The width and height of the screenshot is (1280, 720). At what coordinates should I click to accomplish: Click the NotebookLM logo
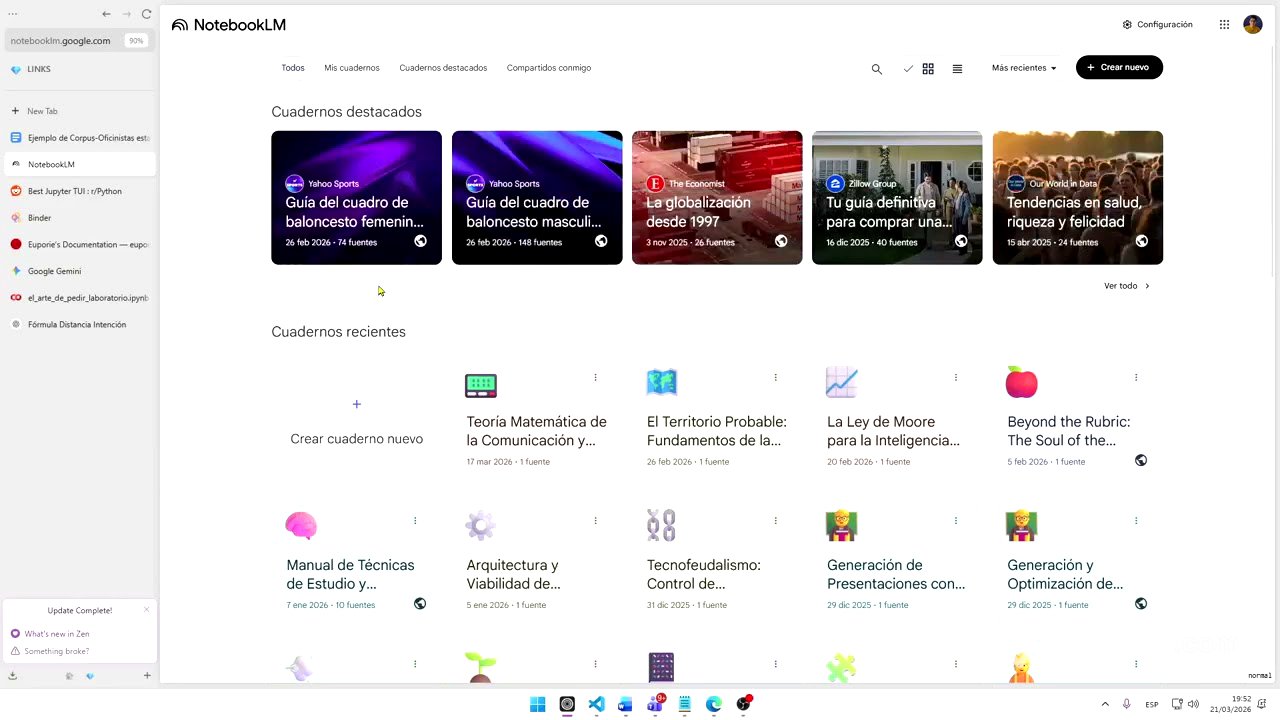[229, 25]
